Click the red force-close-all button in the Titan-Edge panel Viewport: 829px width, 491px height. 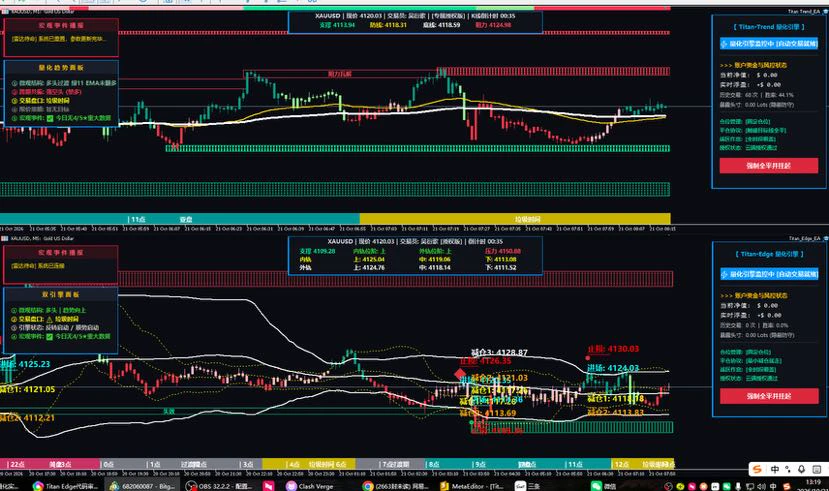click(x=769, y=396)
